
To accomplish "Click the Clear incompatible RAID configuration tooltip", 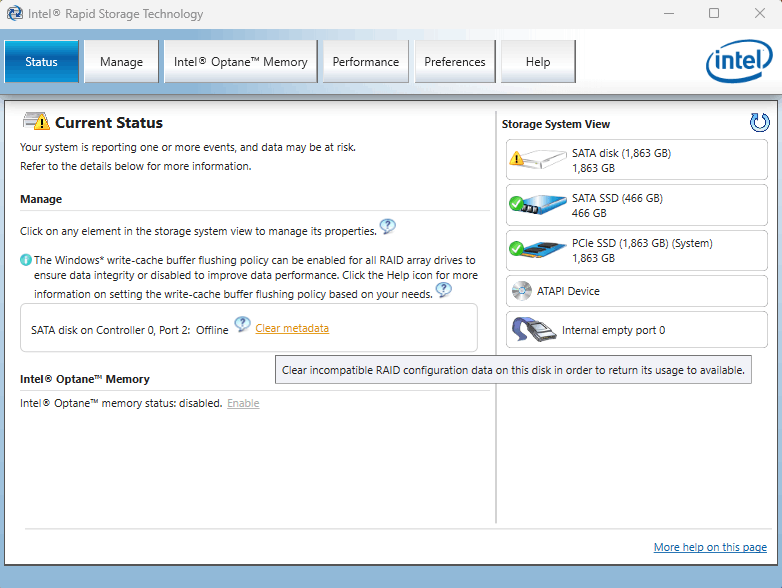I will (513, 370).
